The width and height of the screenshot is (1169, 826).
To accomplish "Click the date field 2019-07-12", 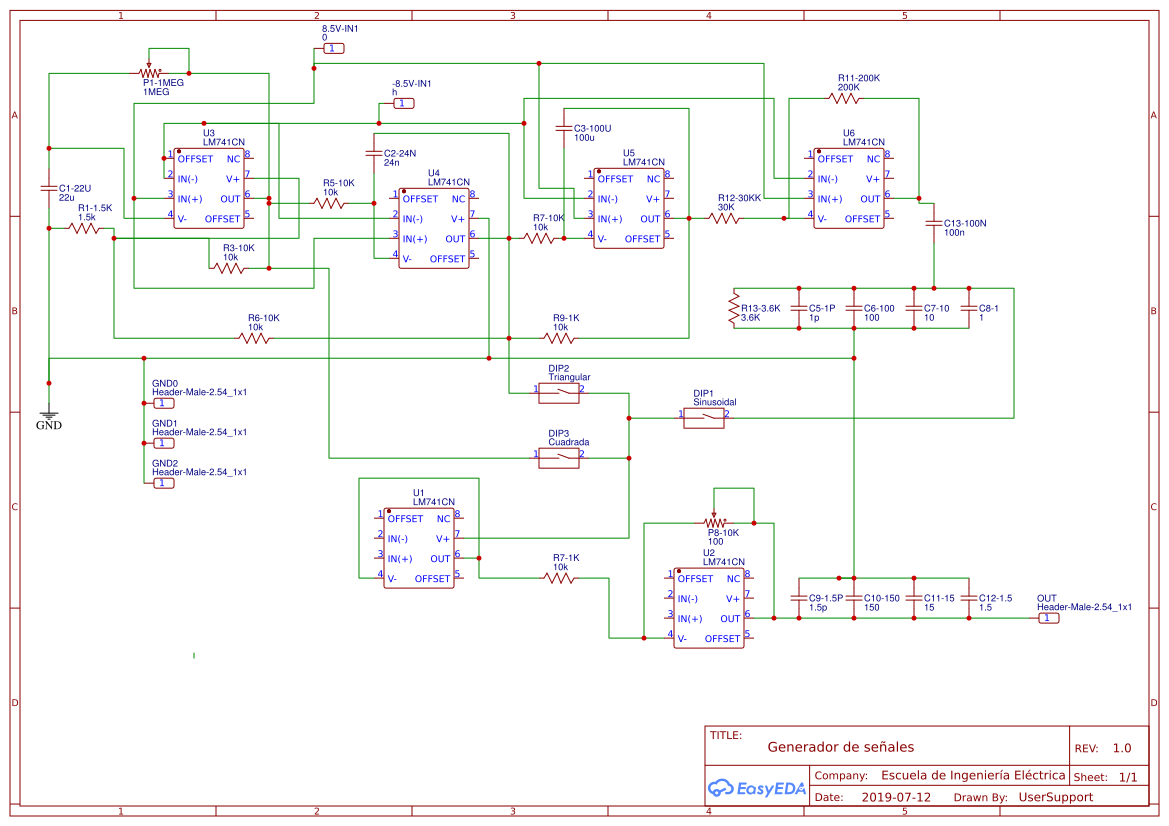I will [x=895, y=797].
